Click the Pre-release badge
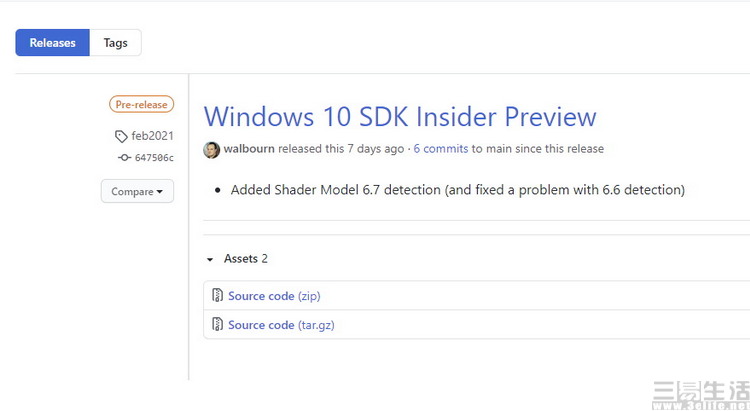This screenshot has width=750, height=411. pyautogui.click(x=142, y=104)
